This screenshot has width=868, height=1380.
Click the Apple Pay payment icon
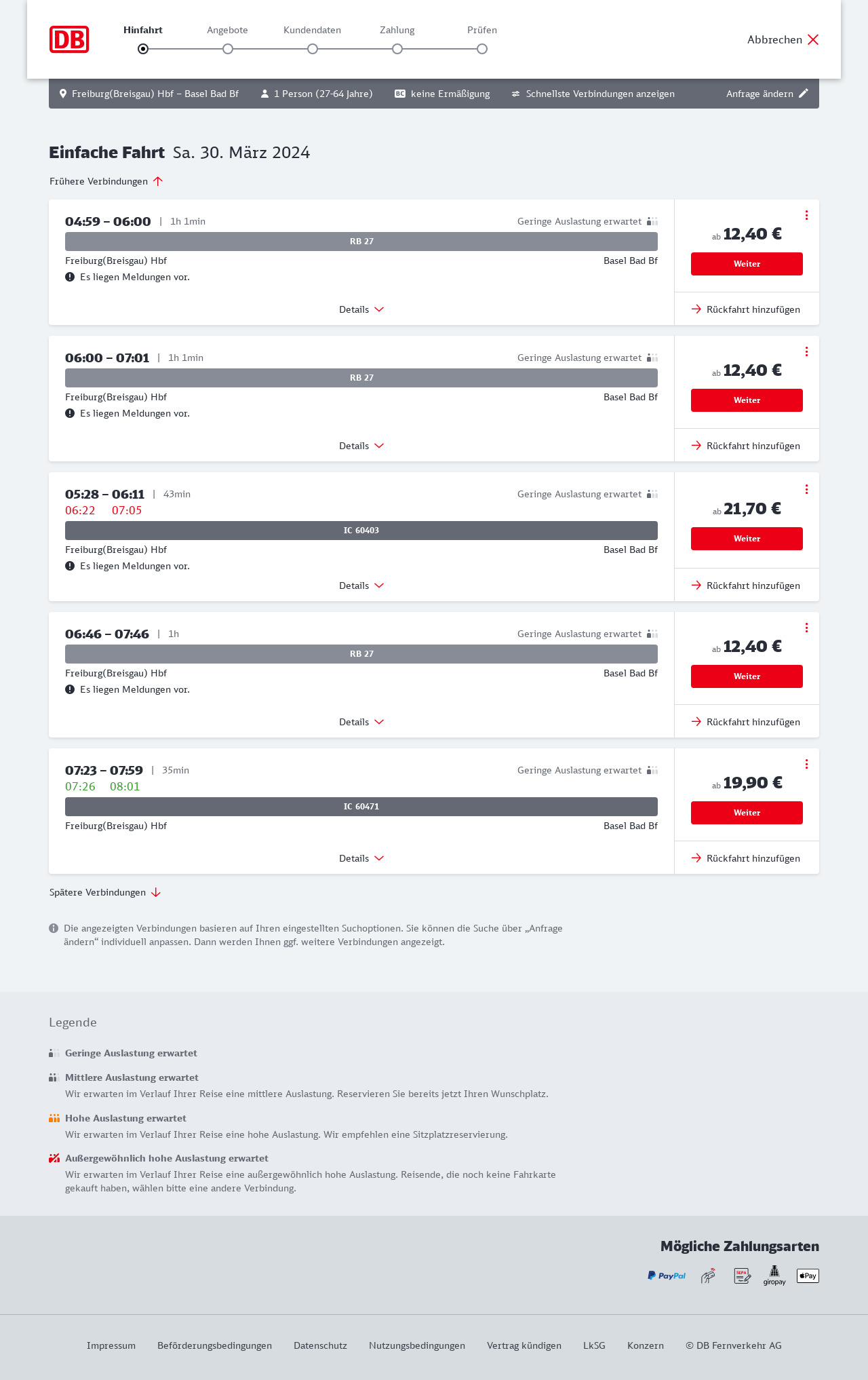coord(808,1276)
